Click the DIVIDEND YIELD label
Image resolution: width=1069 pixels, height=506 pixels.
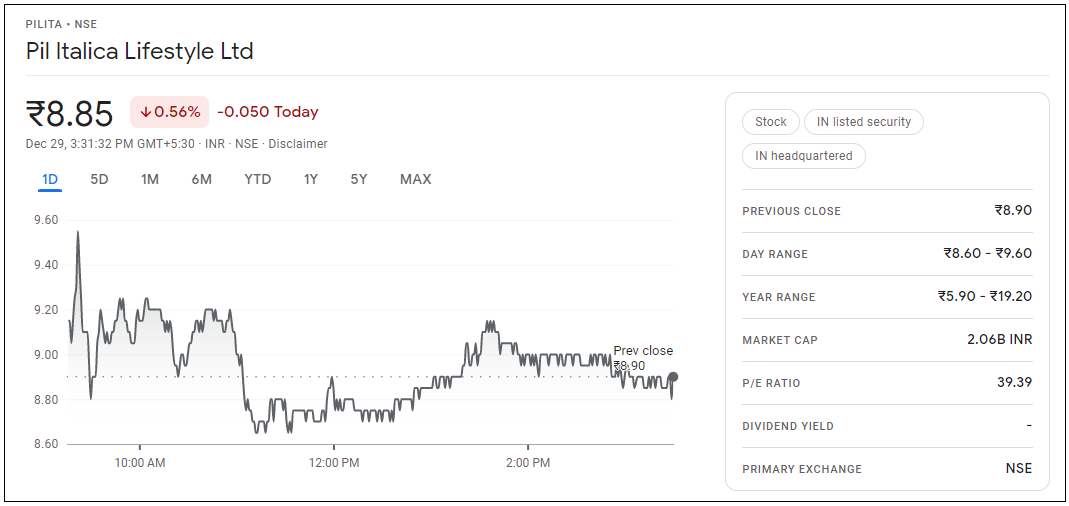pos(788,426)
